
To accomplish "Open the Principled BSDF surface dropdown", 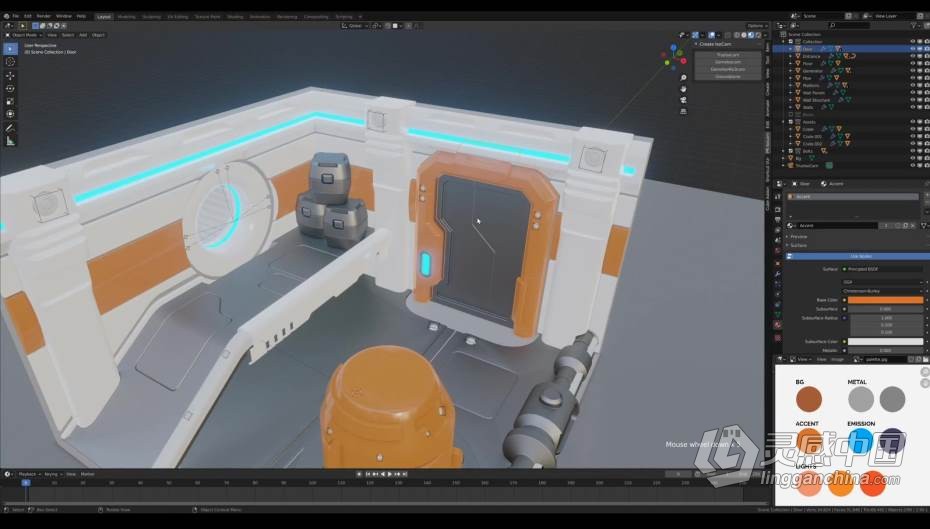I will (884, 269).
